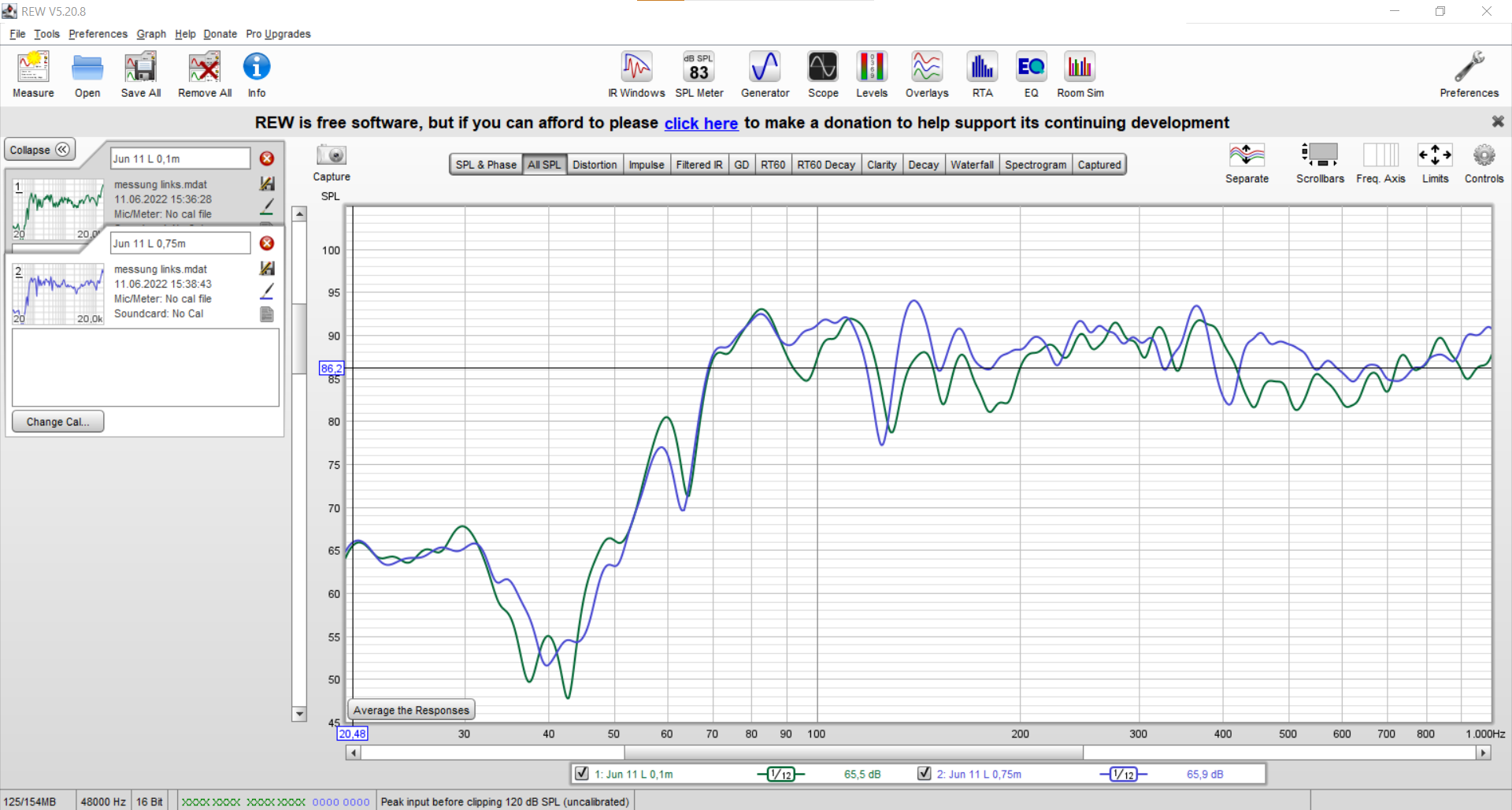The width and height of the screenshot is (1512, 810).
Task: Open Preferences wrench icon
Action: click(1469, 75)
